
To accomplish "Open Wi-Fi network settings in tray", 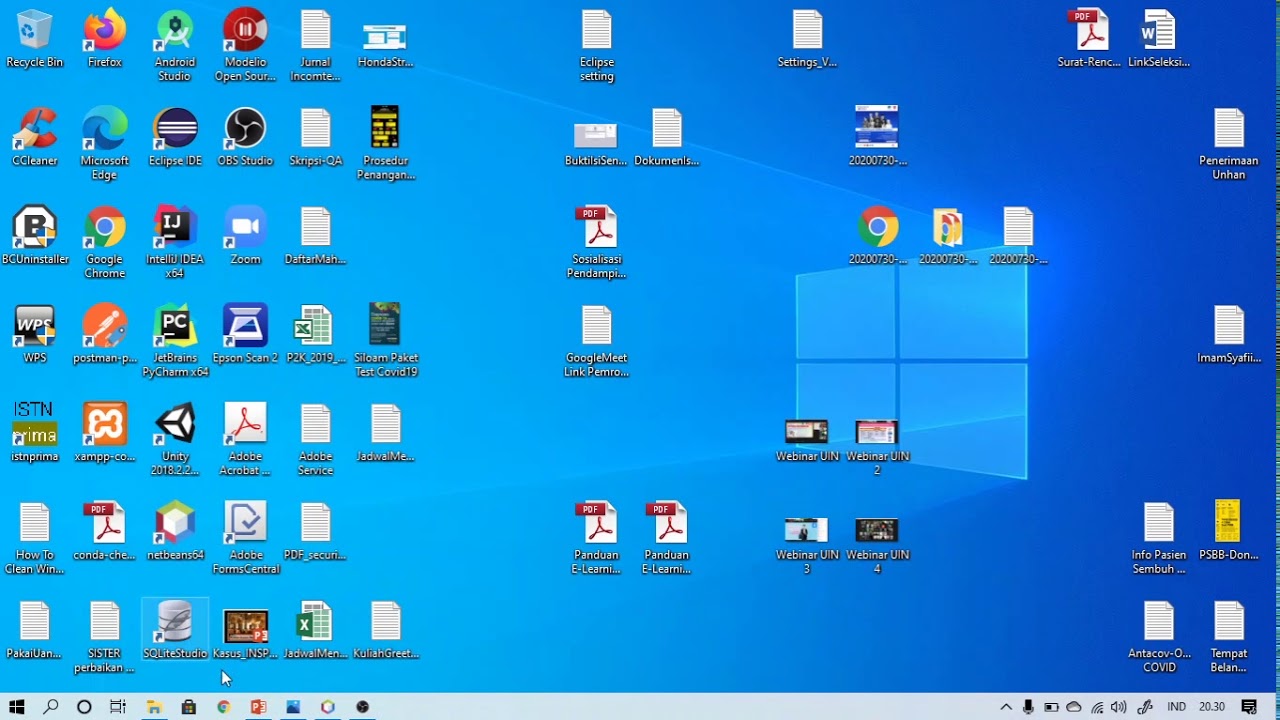I will (x=1097, y=707).
